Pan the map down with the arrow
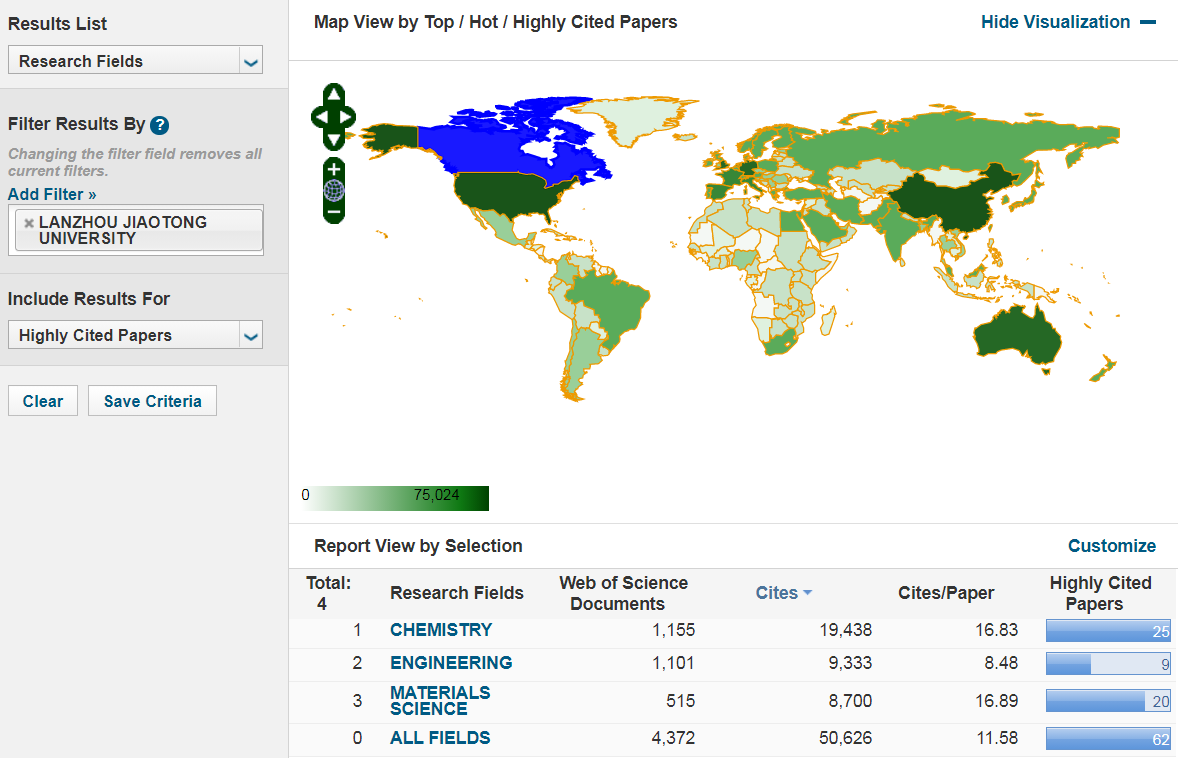Image resolution: width=1178 pixels, height=758 pixels. coord(334,140)
